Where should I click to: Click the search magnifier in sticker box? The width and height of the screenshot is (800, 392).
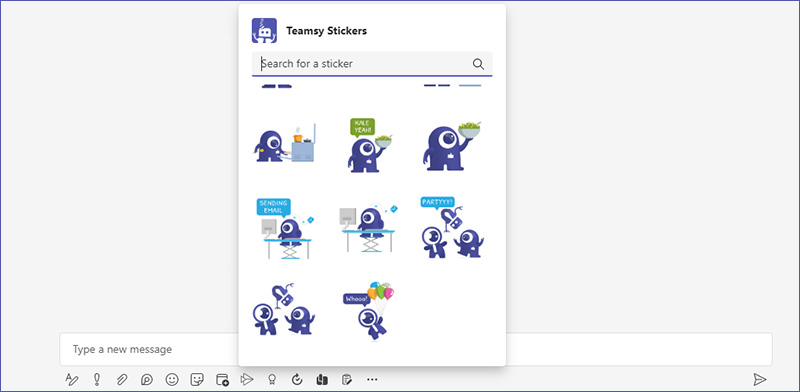[x=478, y=64]
